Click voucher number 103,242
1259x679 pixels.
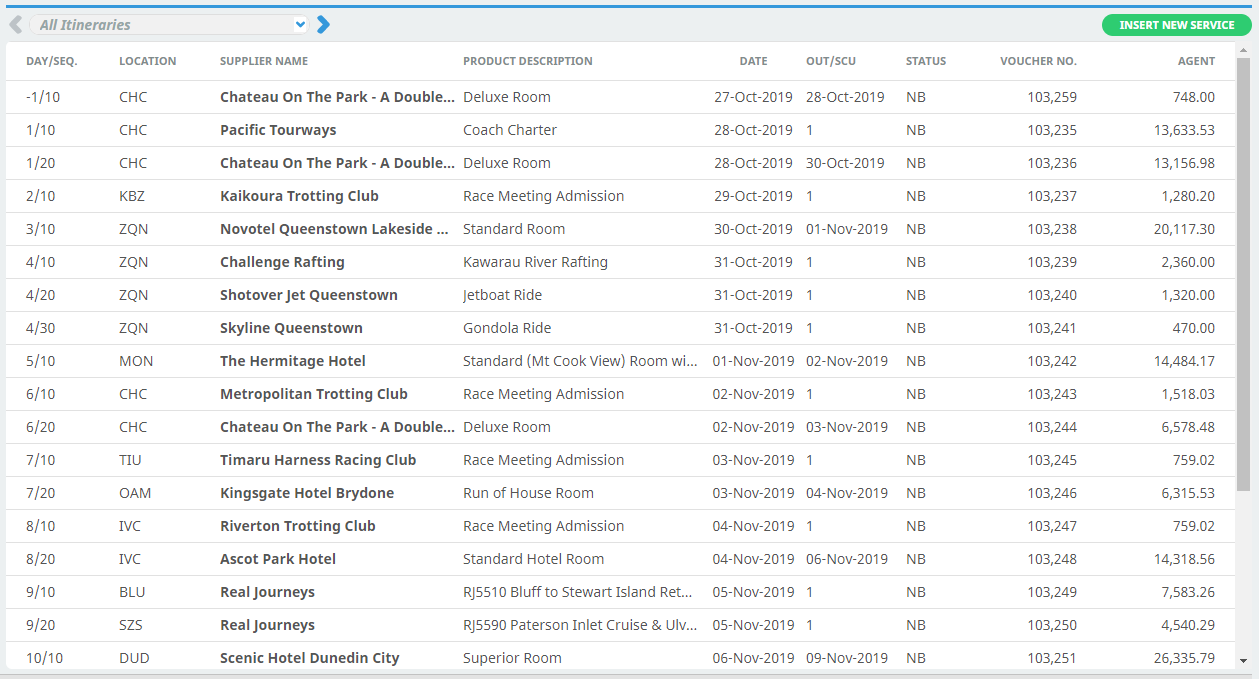click(1052, 361)
